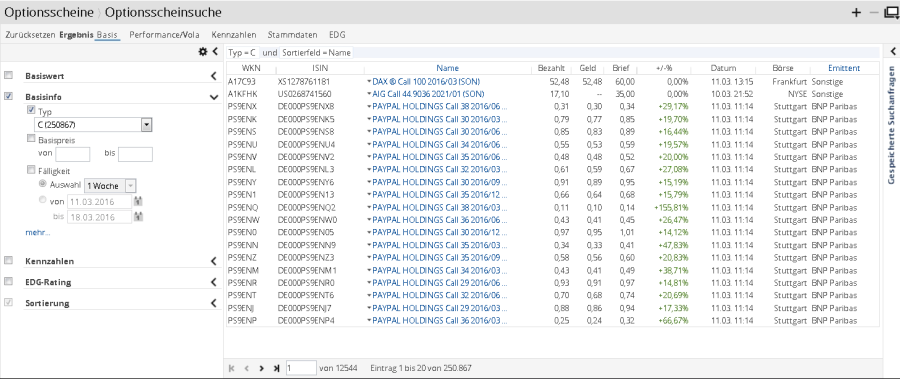Jump to the last results page

(276, 368)
